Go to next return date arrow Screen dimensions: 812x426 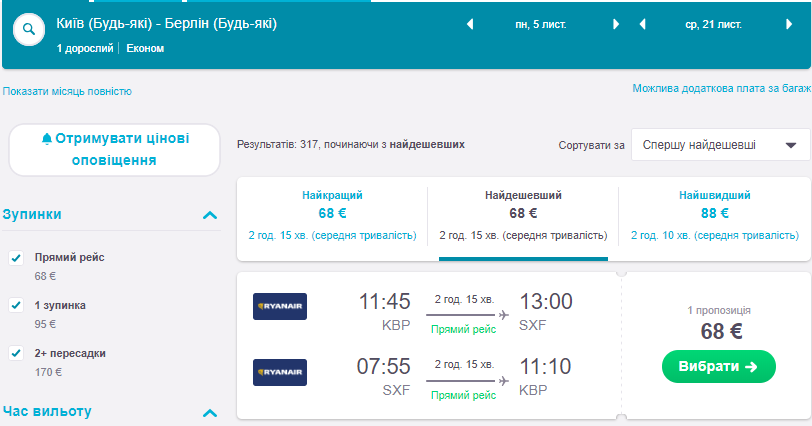point(787,25)
